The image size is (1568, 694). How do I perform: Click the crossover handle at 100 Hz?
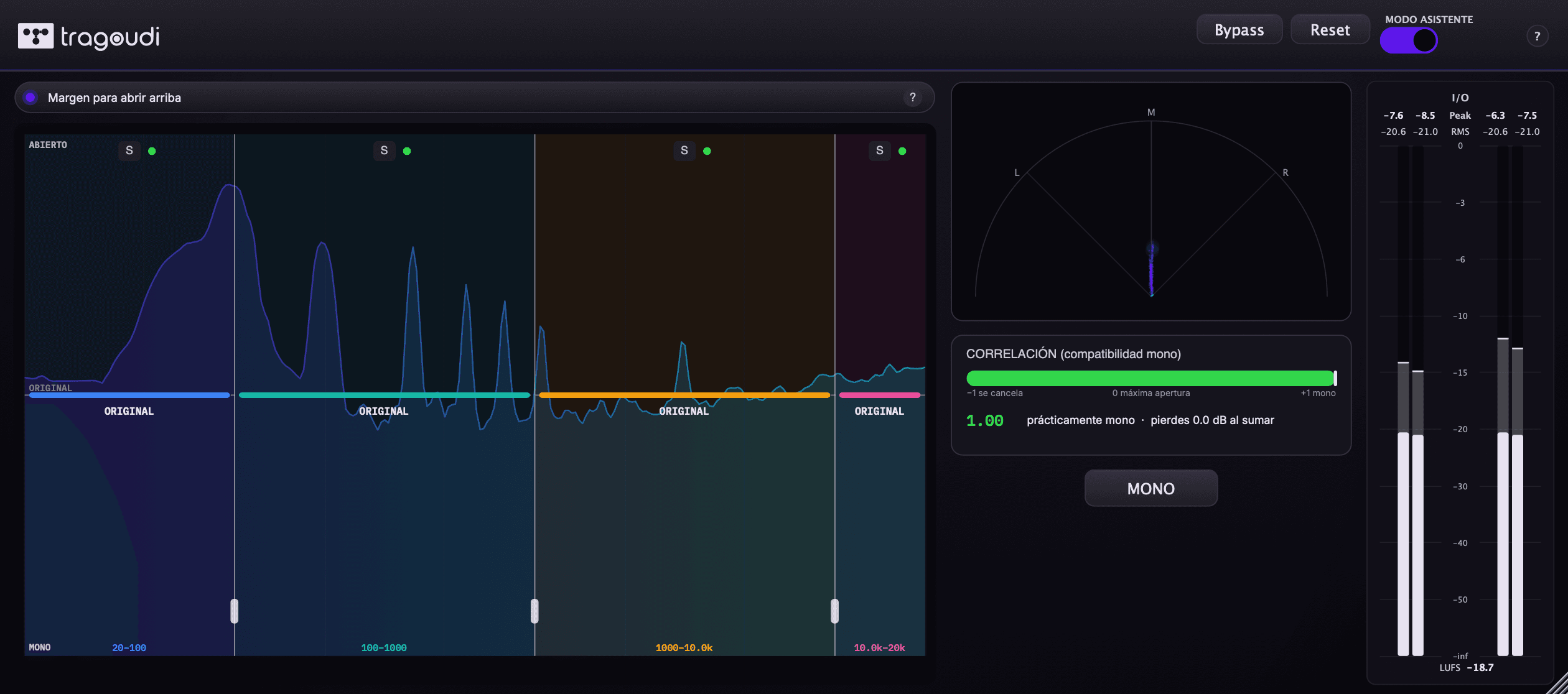coord(235,611)
